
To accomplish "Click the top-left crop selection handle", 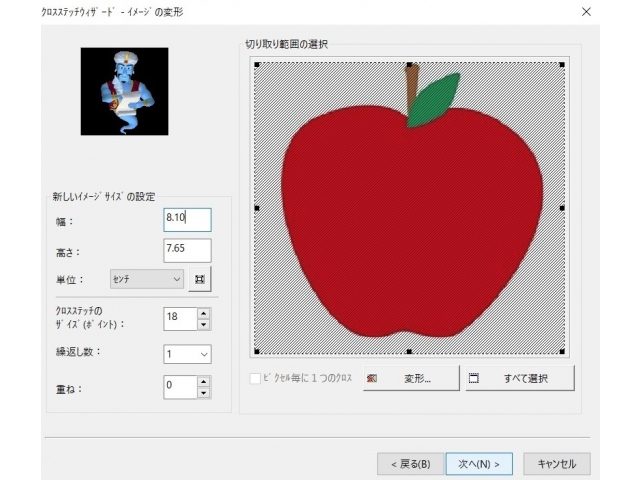I will (x=257, y=65).
